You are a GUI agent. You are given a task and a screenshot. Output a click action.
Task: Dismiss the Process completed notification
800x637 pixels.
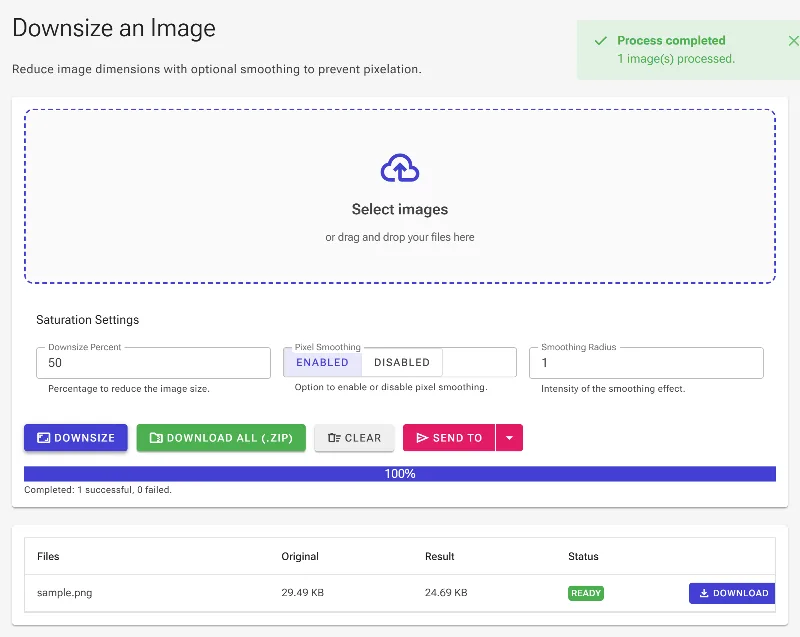click(793, 41)
